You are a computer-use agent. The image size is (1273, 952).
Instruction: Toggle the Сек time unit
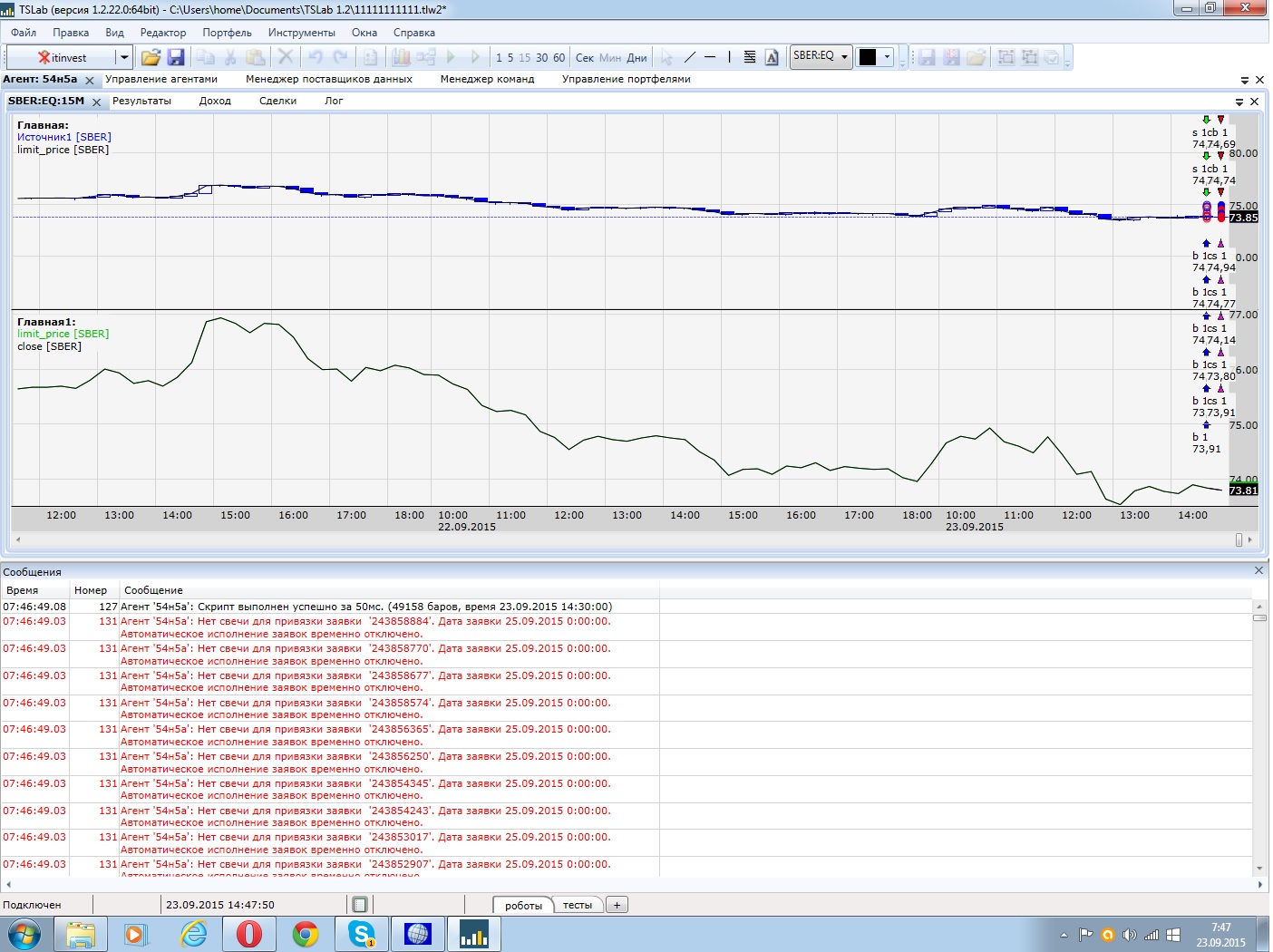point(584,57)
